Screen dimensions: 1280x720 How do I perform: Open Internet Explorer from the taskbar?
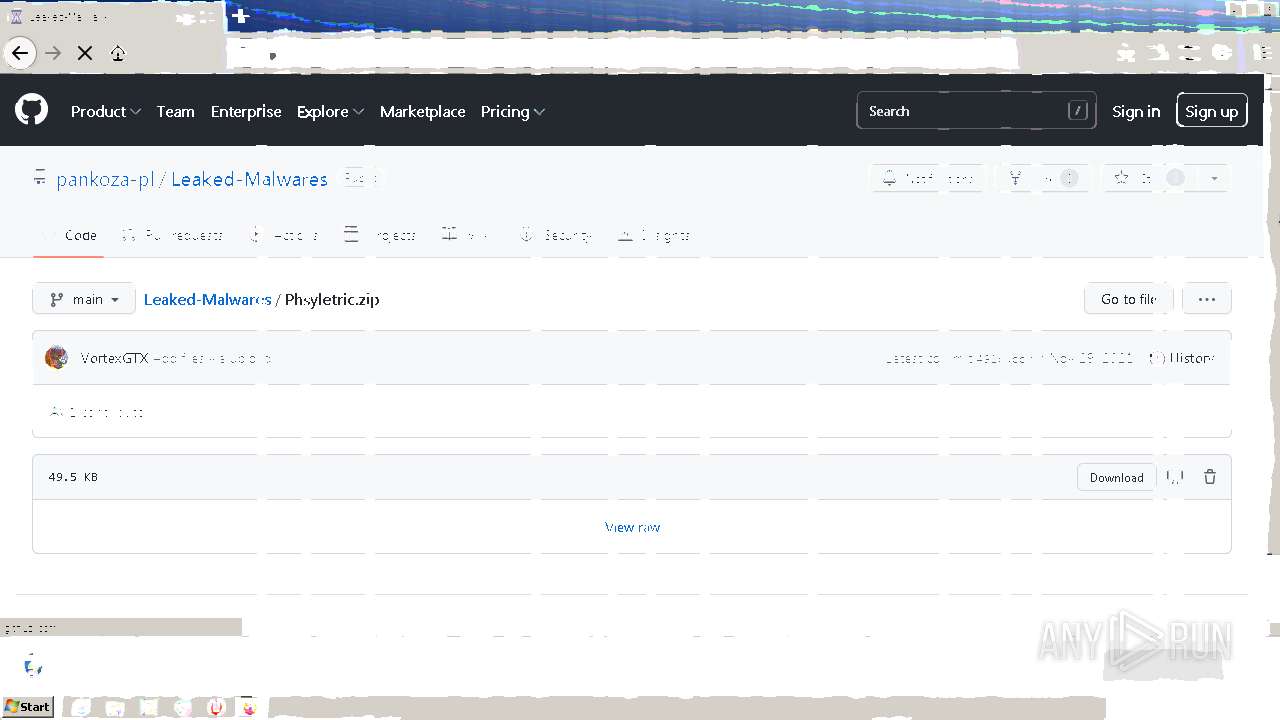81,708
